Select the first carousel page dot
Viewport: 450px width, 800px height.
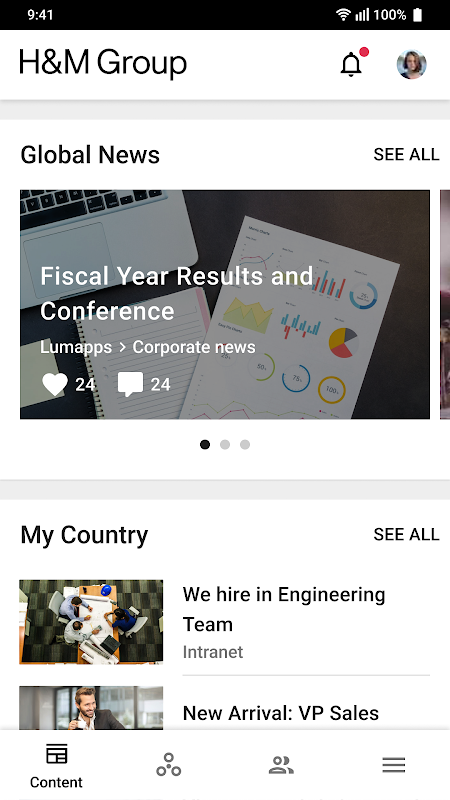(x=205, y=444)
